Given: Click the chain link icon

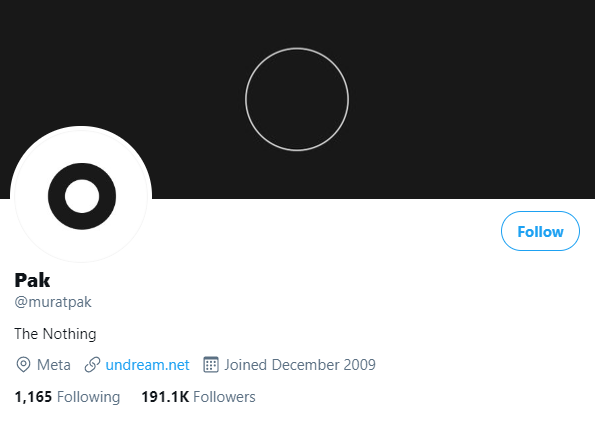Looking at the screenshot, I should click(x=92, y=365).
